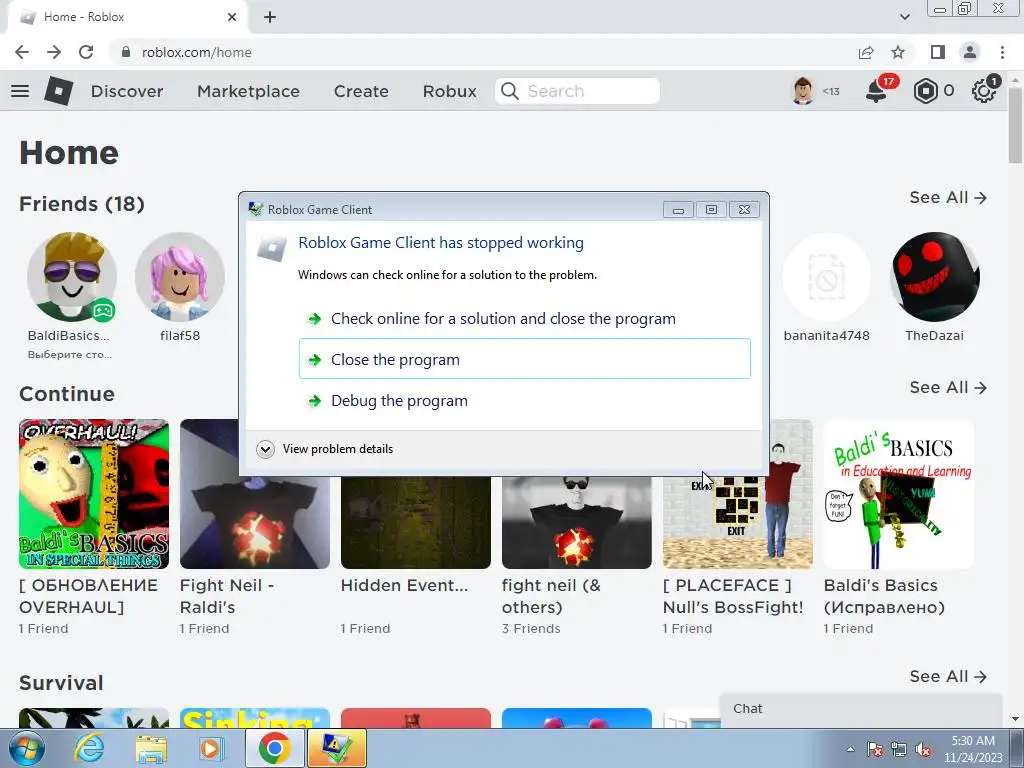Image resolution: width=1024 pixels, height=768 pixels.
Task: Open Fight Neil - Raldi's thumbnail
Action: coord(255,522)
